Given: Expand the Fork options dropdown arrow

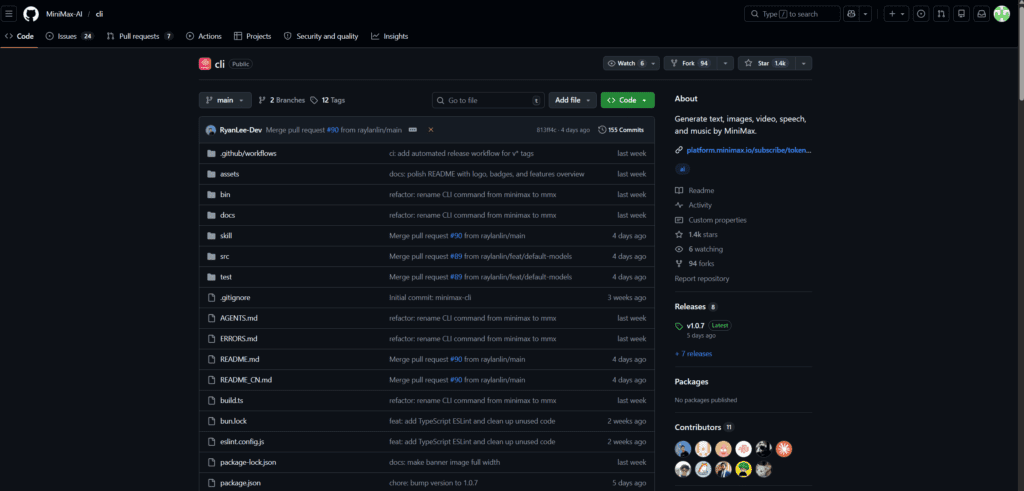Looking at the screenshot, I should (x=726, y=63).
